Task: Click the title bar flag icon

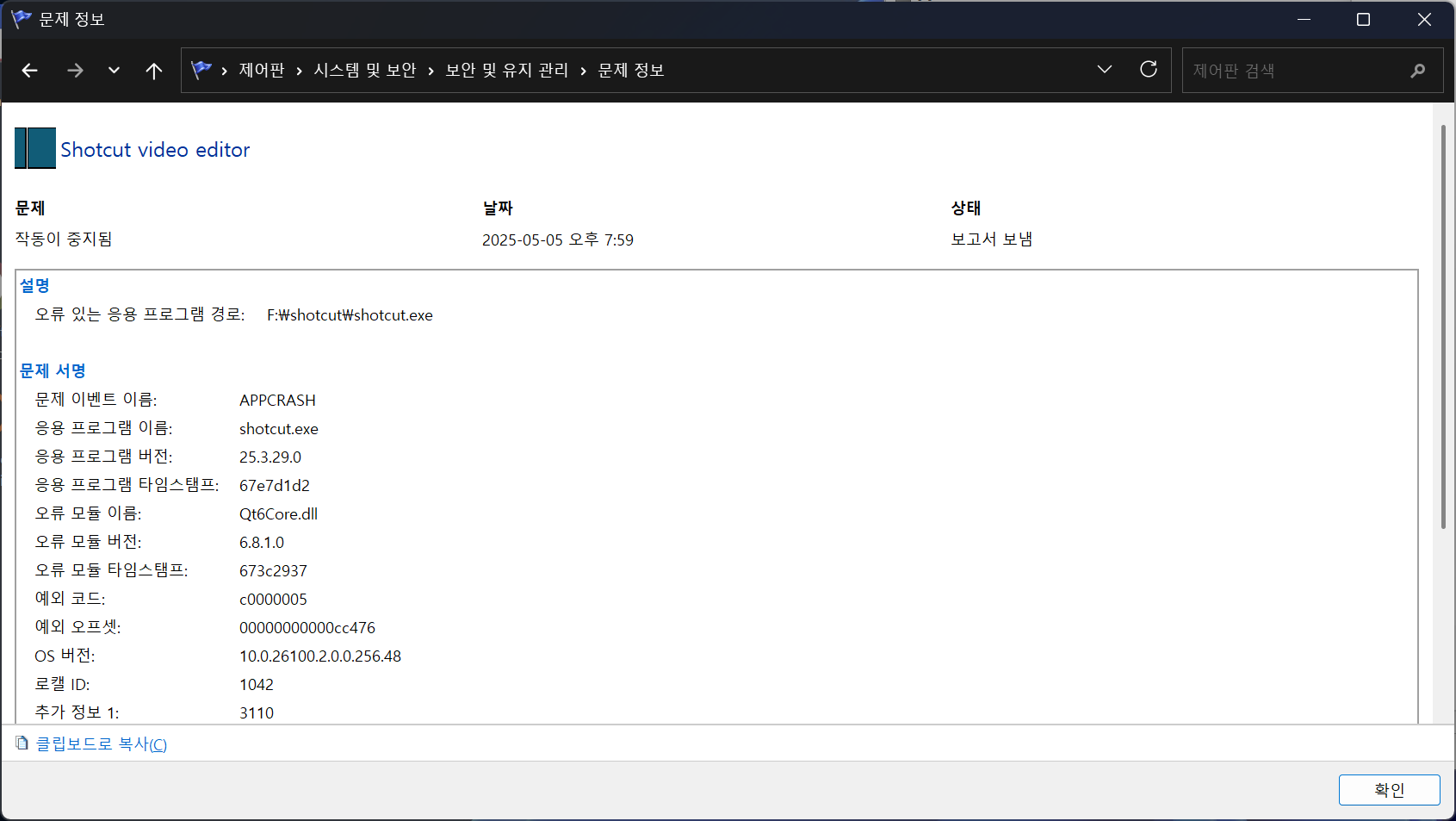Action: pos(21,19)
